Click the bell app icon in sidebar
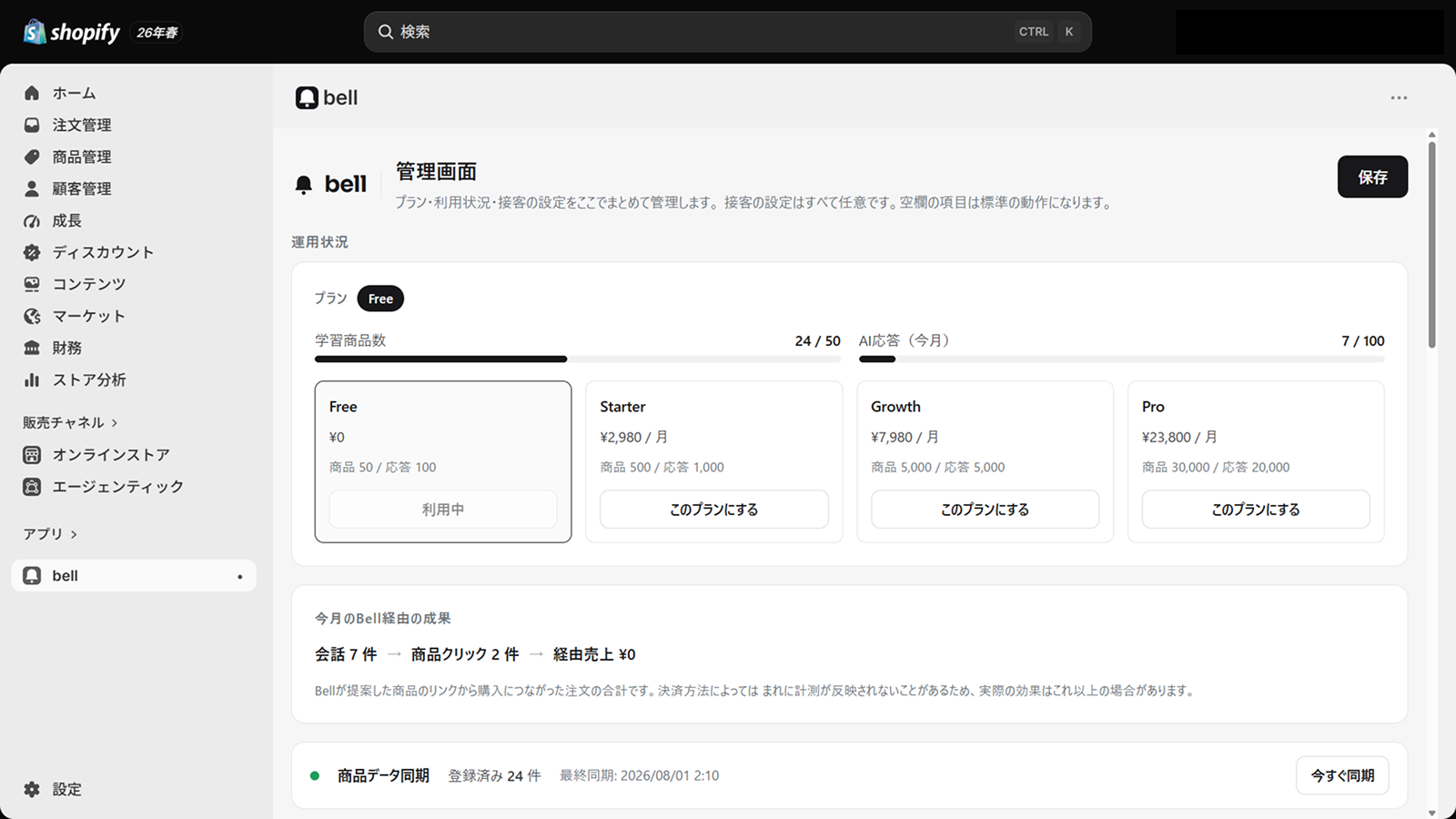This screenshot has height=819, width=1456. tap(32, 575)
